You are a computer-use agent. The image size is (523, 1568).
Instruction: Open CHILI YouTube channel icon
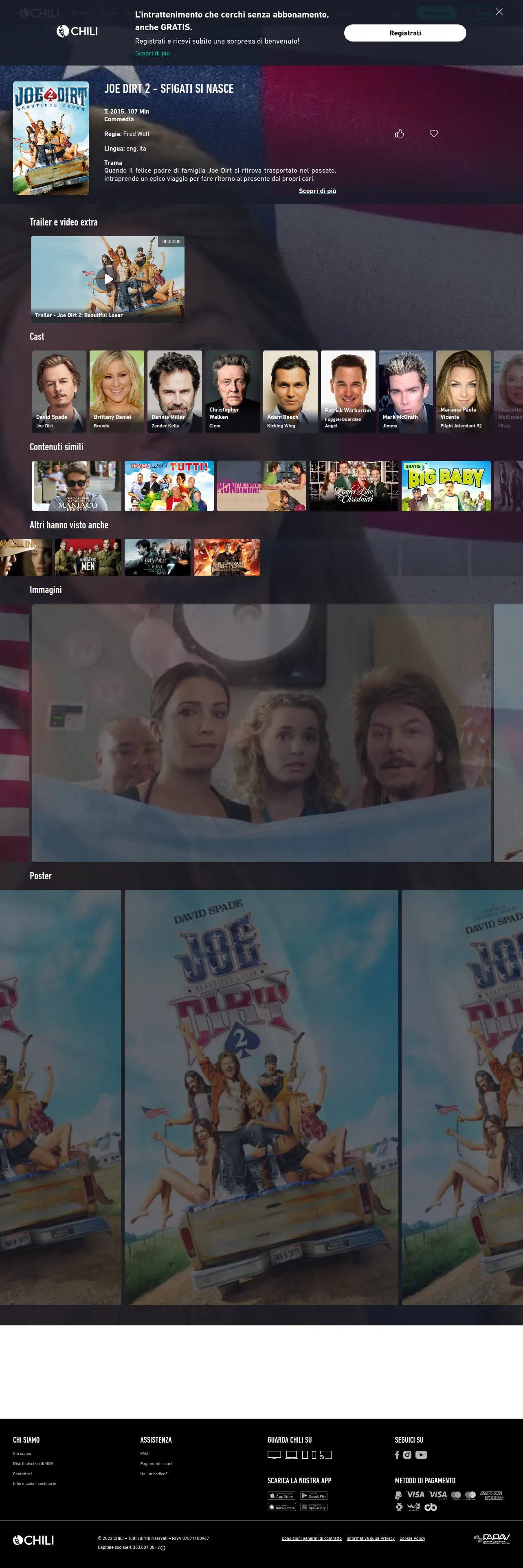[421, 1455]
